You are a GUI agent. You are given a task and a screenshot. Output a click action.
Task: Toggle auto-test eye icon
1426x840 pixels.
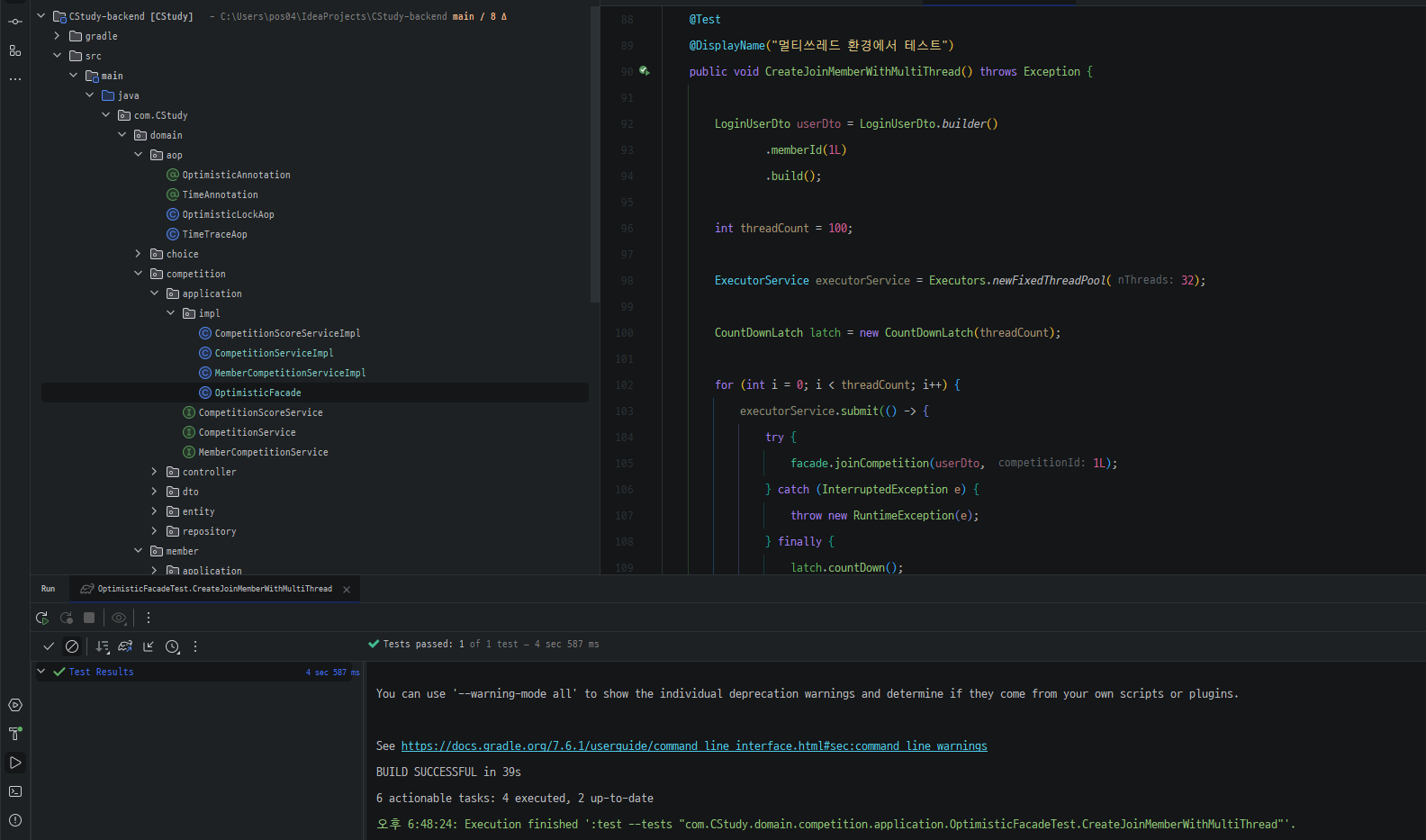click(x=119, y=618)
